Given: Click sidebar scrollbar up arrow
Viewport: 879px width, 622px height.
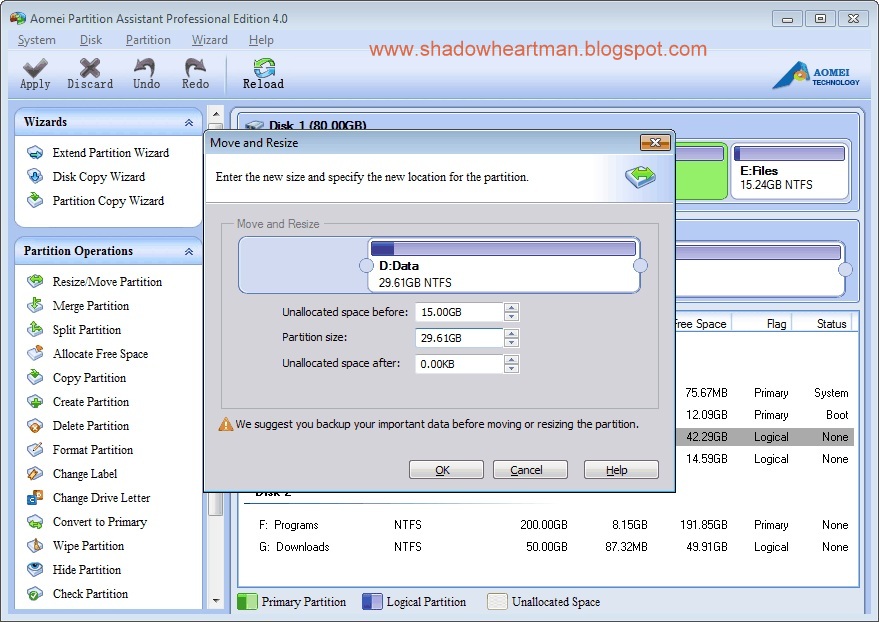Looking at the screenshot, I should [216, 114].
